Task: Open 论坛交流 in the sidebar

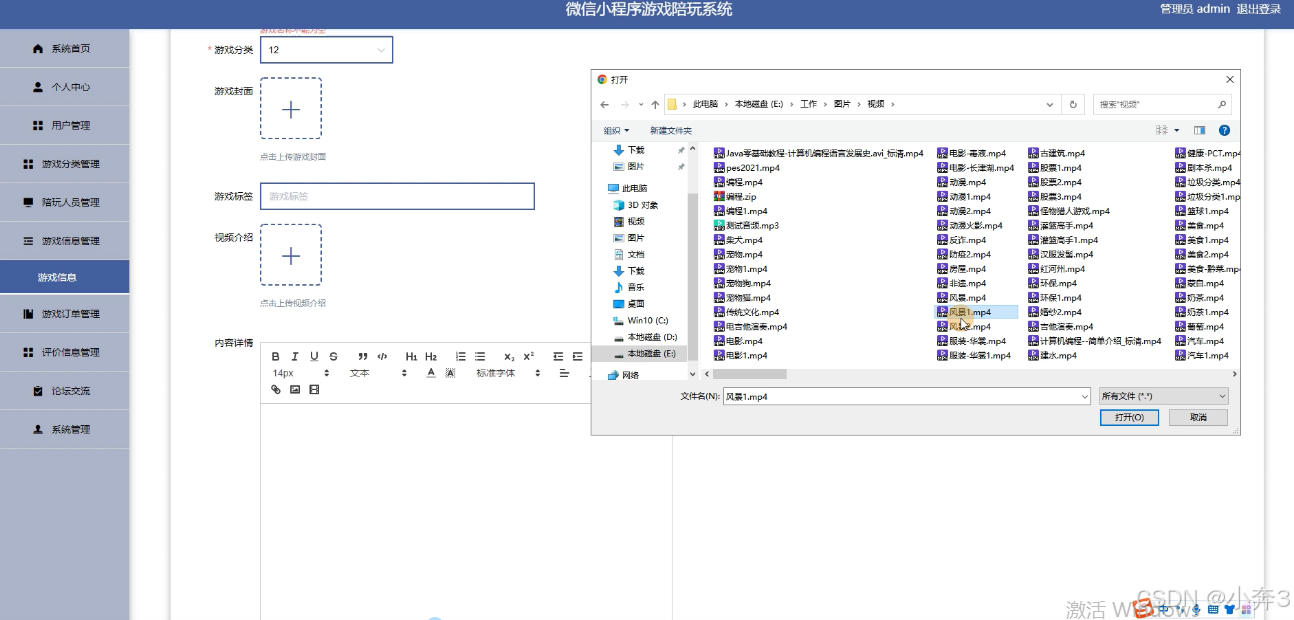Action: coord(64,391)
